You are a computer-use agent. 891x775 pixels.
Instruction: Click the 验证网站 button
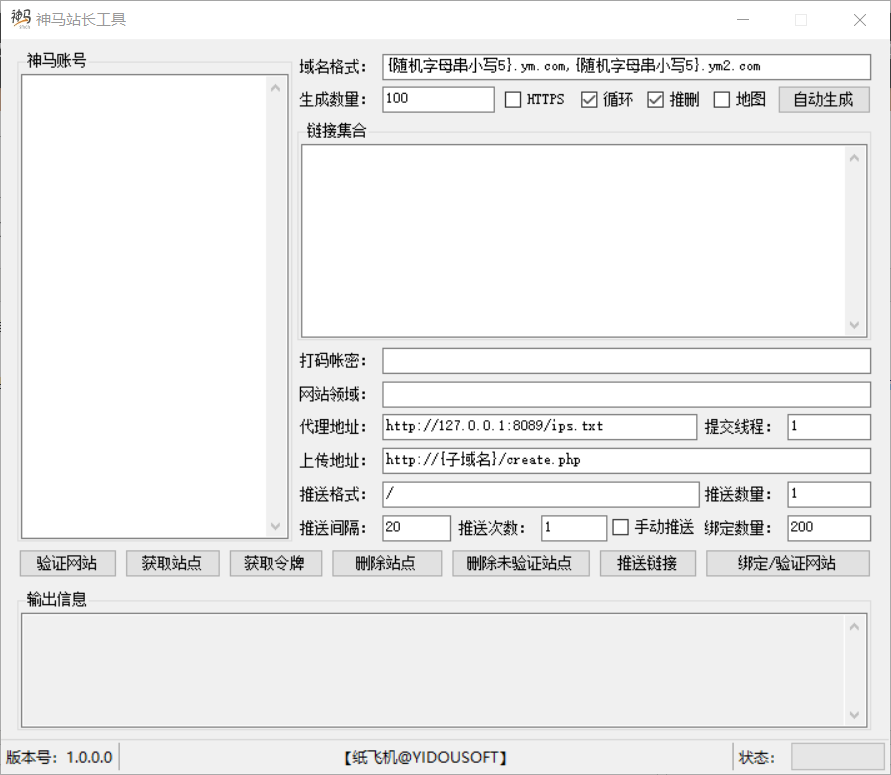pos(68,563)
